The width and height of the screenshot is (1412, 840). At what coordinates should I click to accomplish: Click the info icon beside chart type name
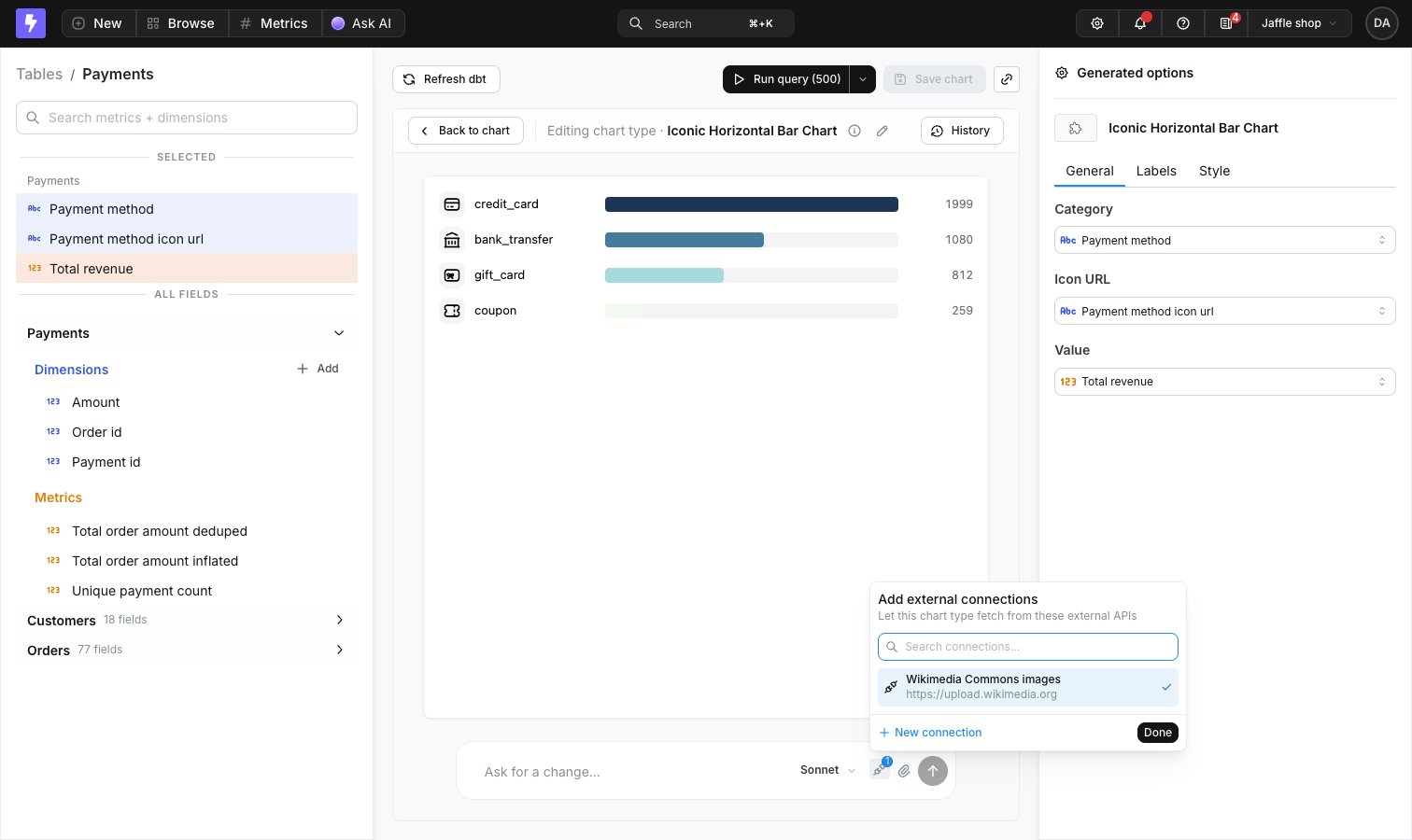coord(854,131)
